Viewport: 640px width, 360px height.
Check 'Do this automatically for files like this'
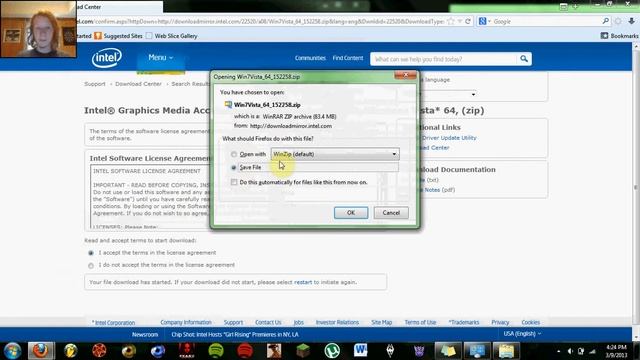tap(234, 182)
